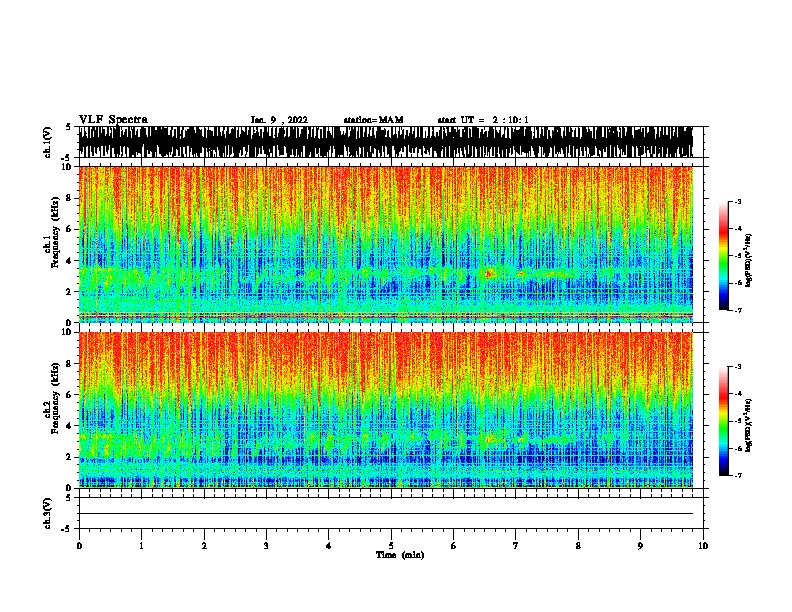The height and width of the screenshot is (612, 792).
Task: Click the ch.2 color scale bar
Action: click(x=724, y=421)
